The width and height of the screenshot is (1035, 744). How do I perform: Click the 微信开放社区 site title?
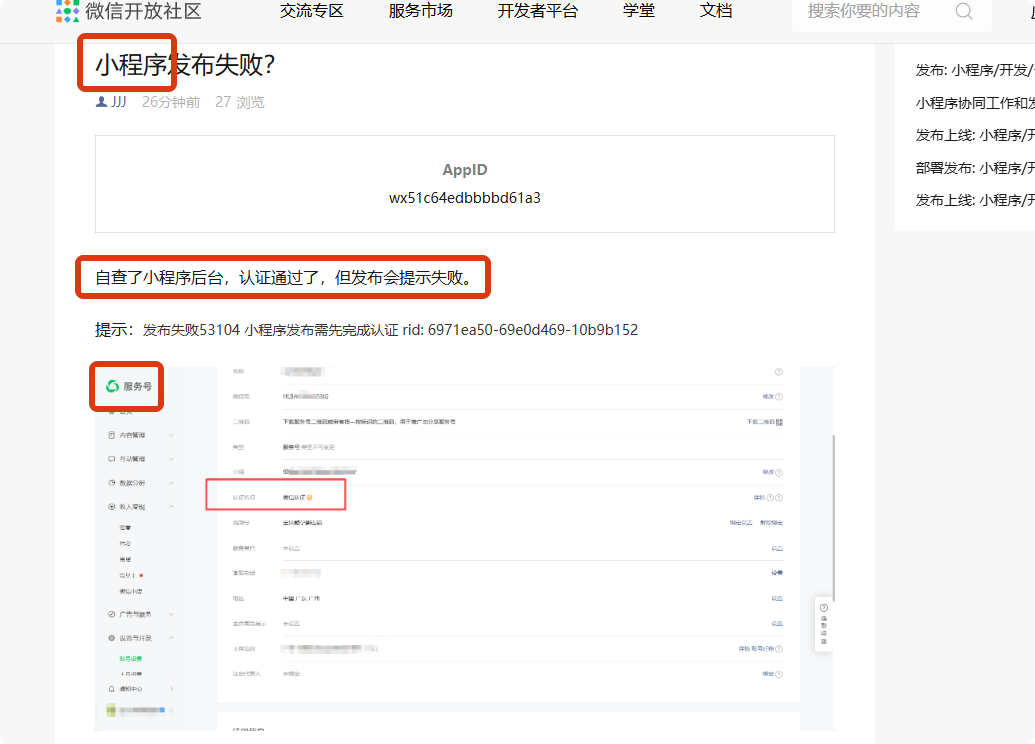tap(143, 11)
